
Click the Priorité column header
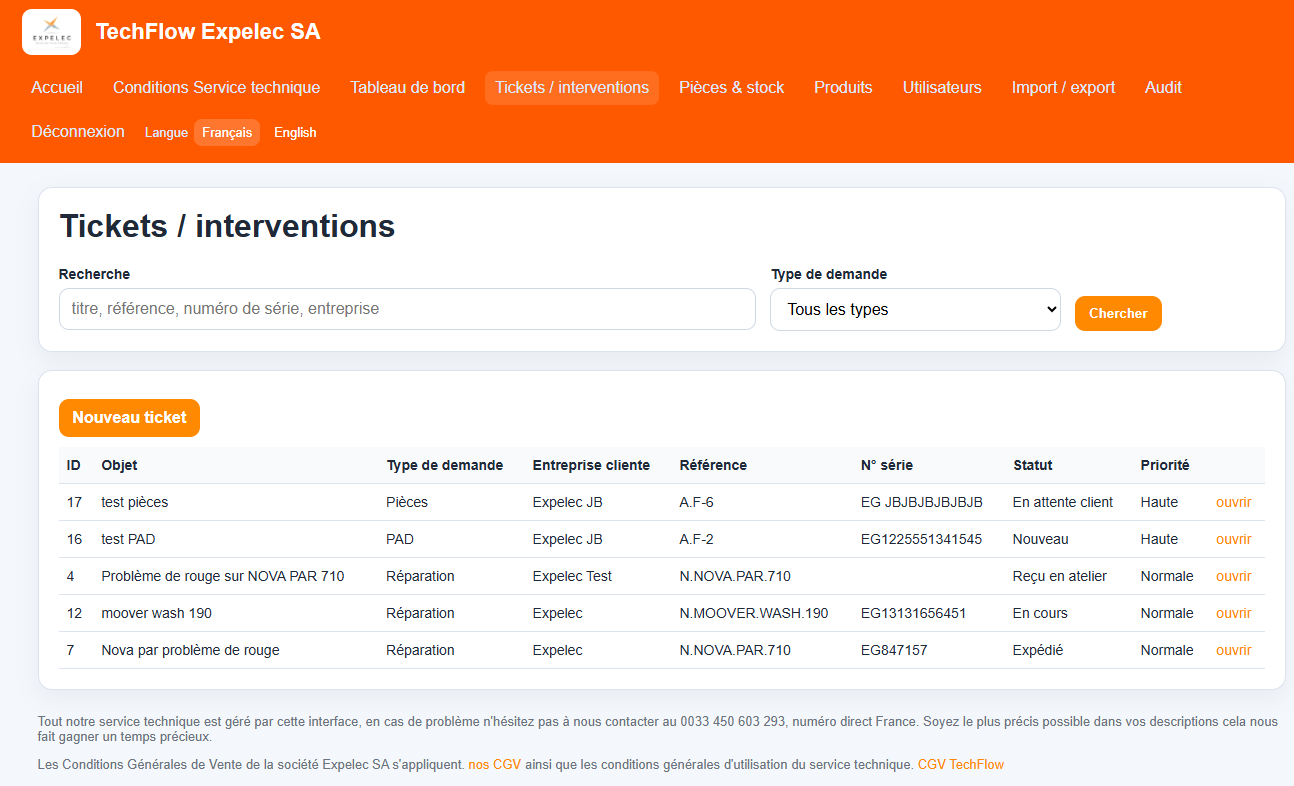pos(1165,465)
